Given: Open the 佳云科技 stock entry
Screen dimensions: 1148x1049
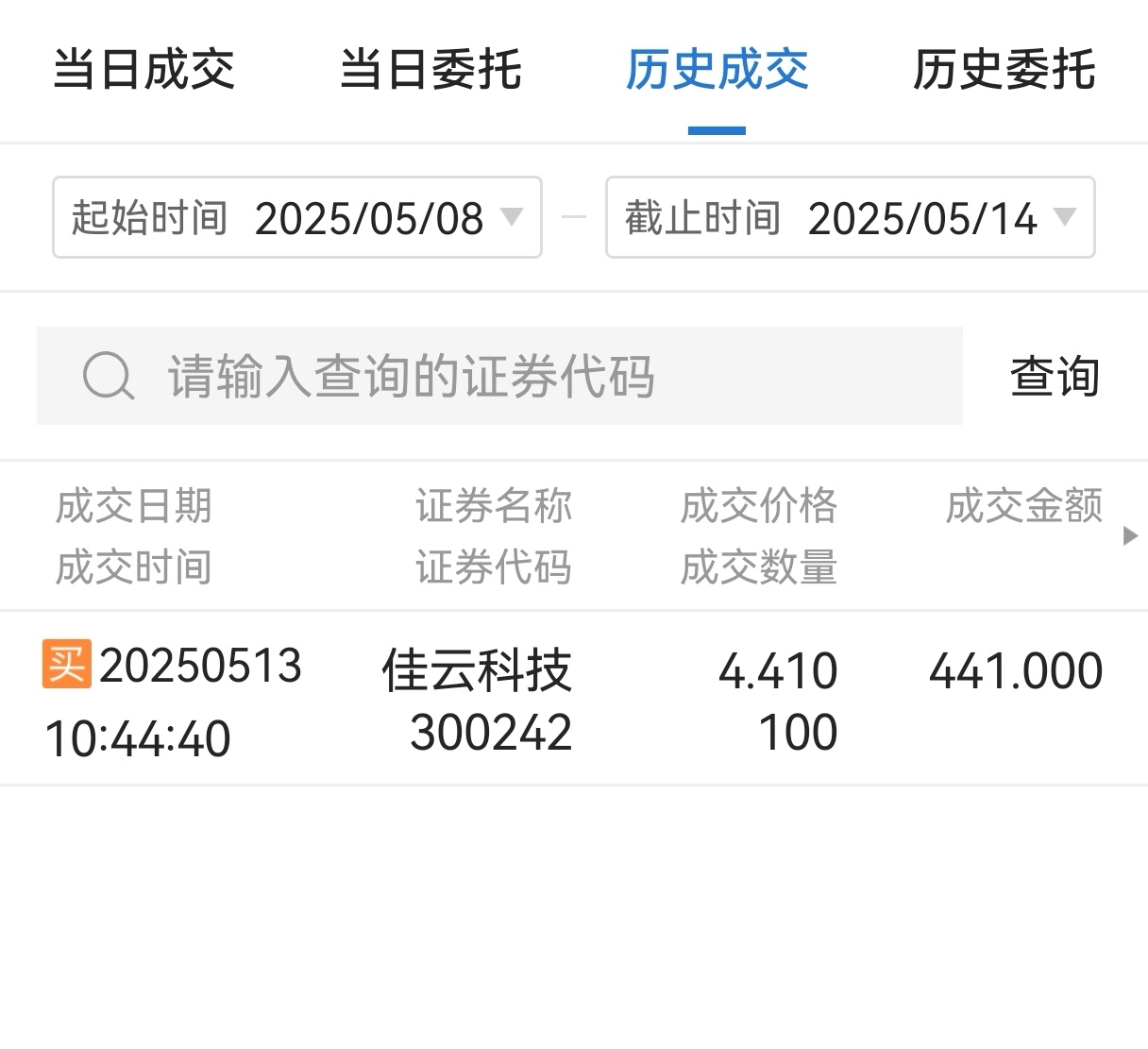Looking at the screenshot, I should 477,670.
